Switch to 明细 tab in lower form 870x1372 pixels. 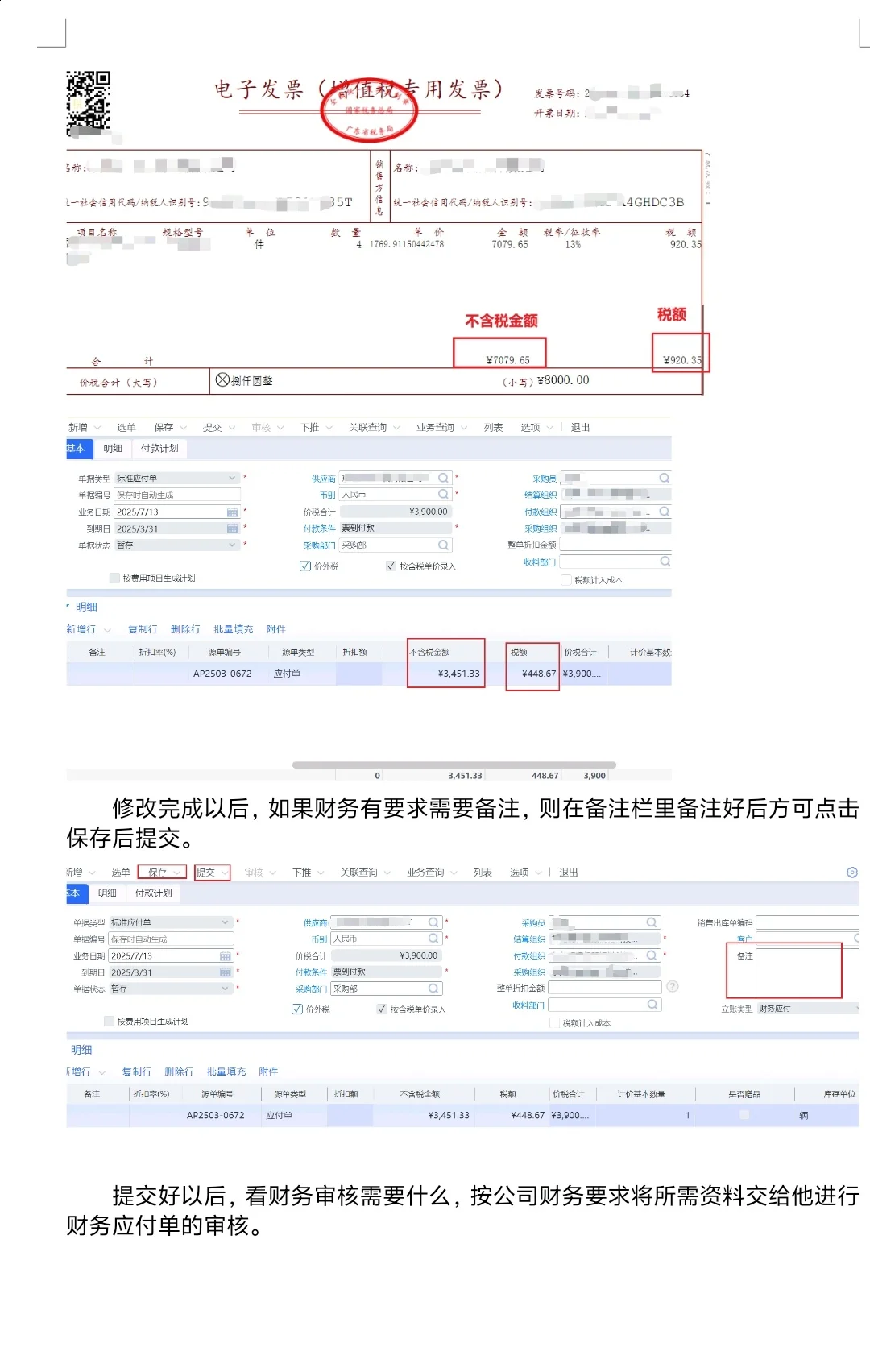(107, 893)
